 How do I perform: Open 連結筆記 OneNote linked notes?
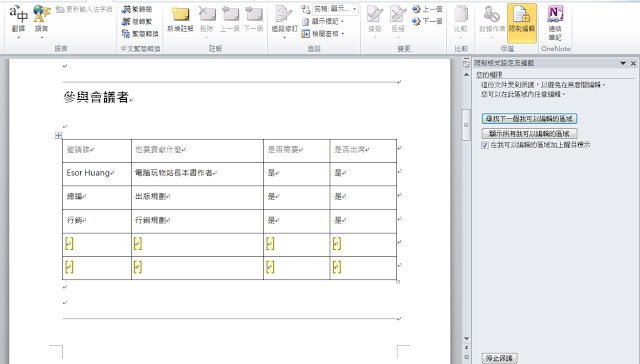pos(555,23)
